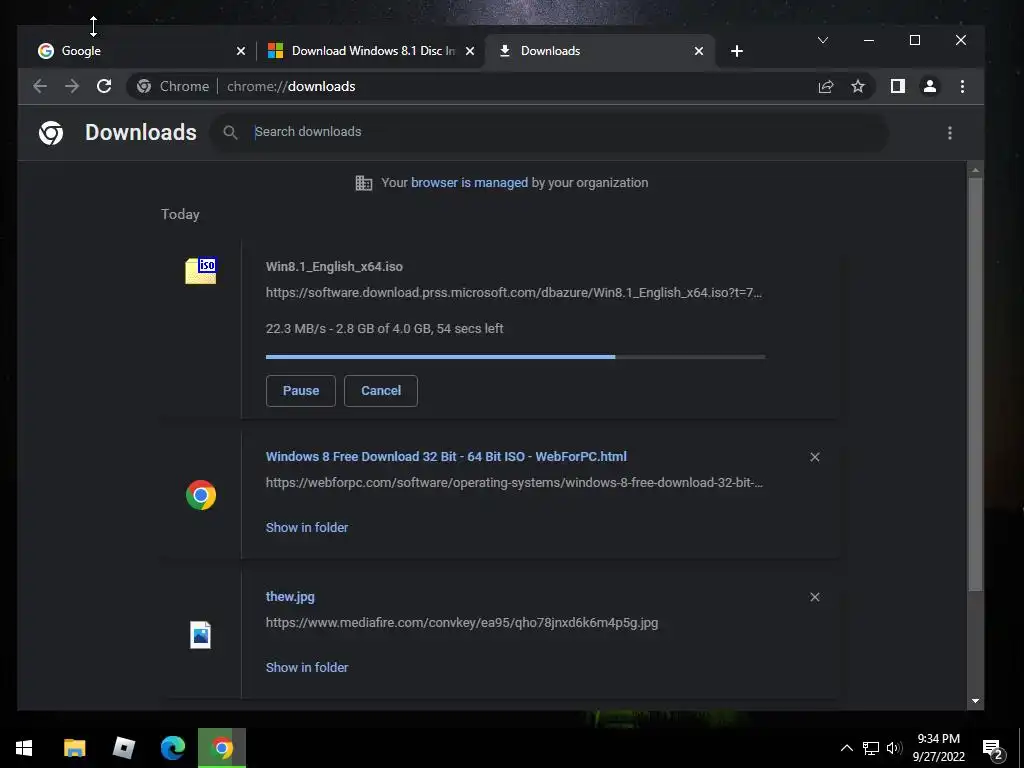Reload the chrome://downloads page
This screenshot has width=1024, height=768.
pos(104,86)
